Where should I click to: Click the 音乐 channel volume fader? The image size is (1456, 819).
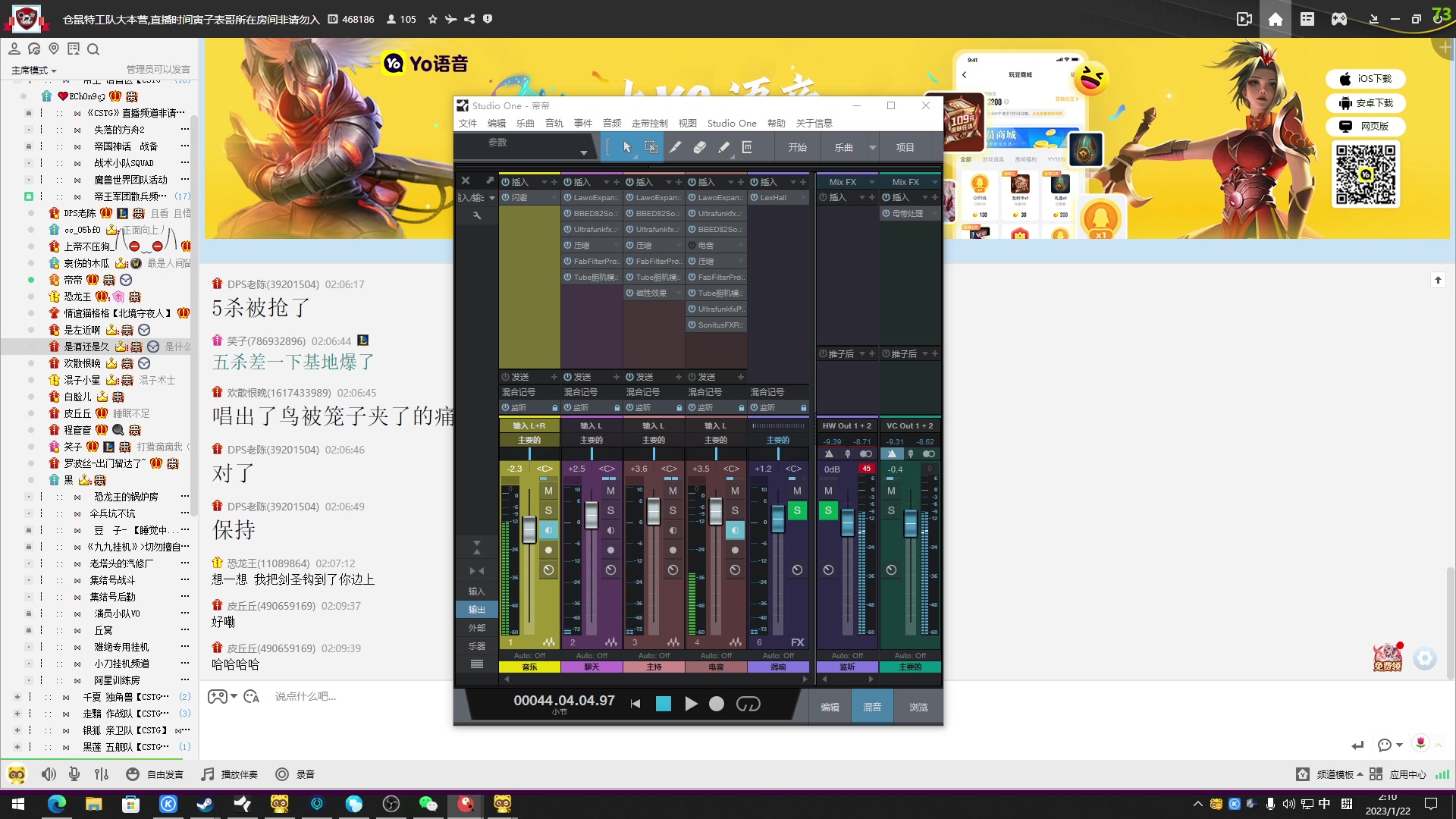[529, 529]
